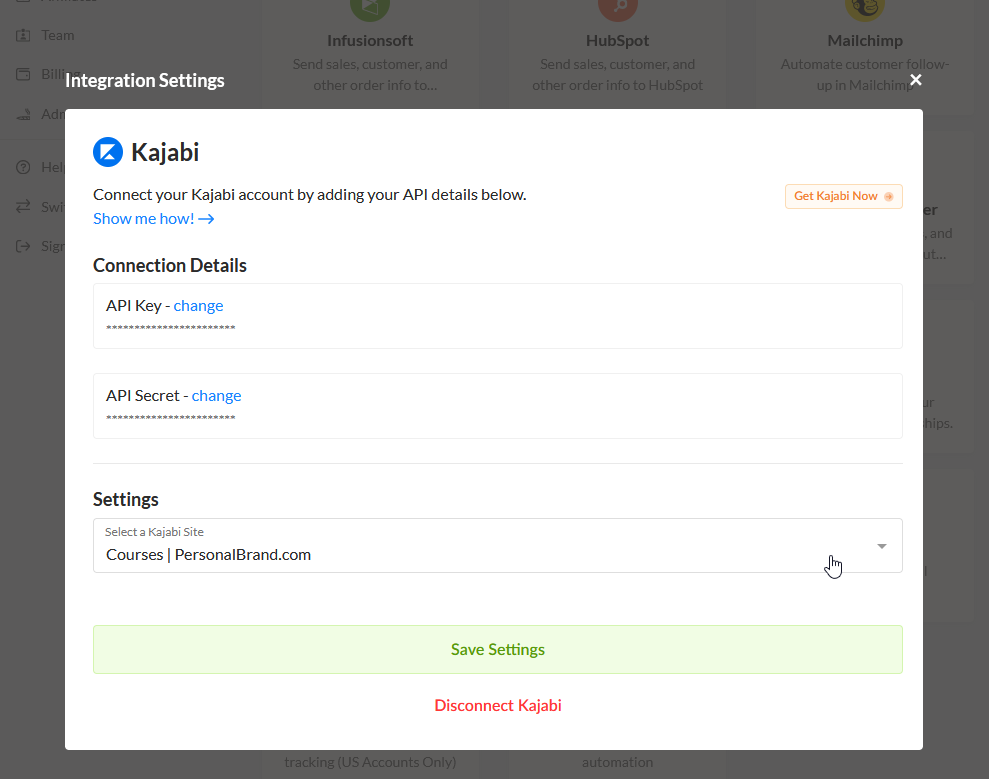
Task: Click the Kajabi logo icon
Action: [x=108, y=152]
